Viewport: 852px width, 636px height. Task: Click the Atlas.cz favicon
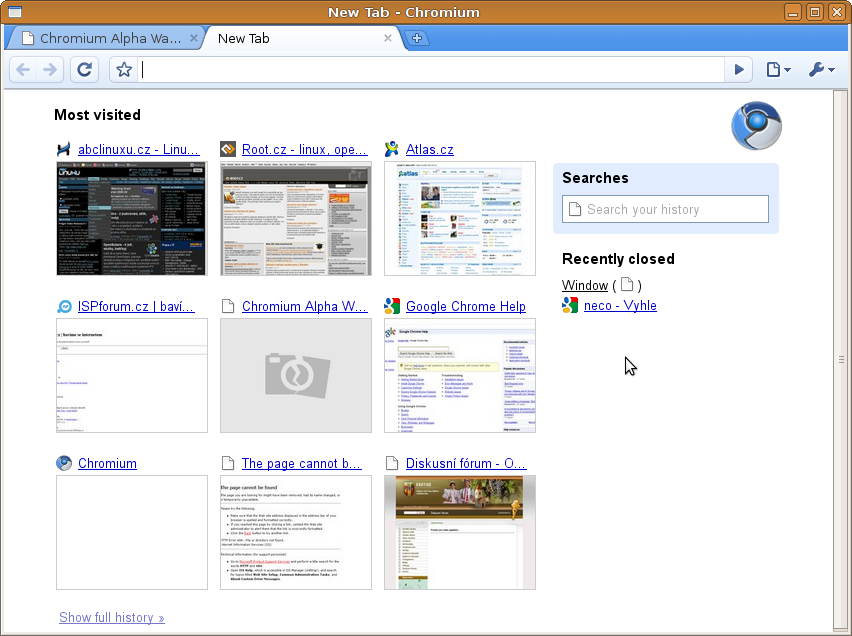(392, 149)
